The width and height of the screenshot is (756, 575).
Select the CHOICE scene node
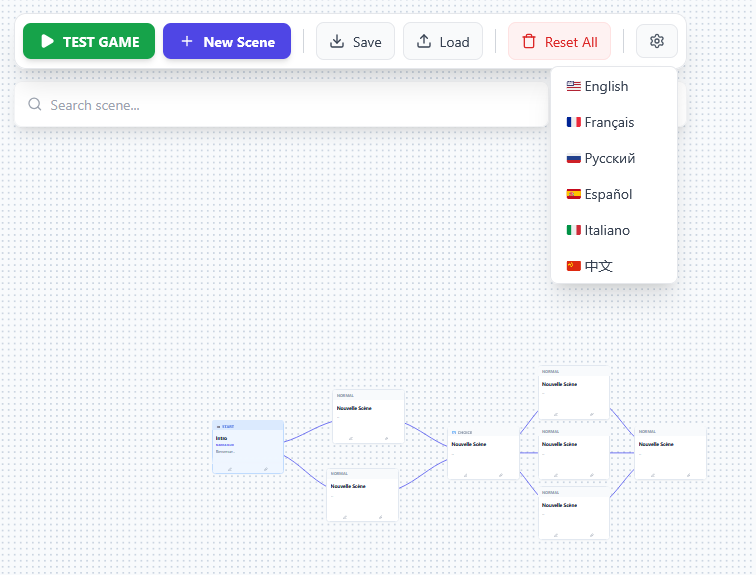[484, 453]
